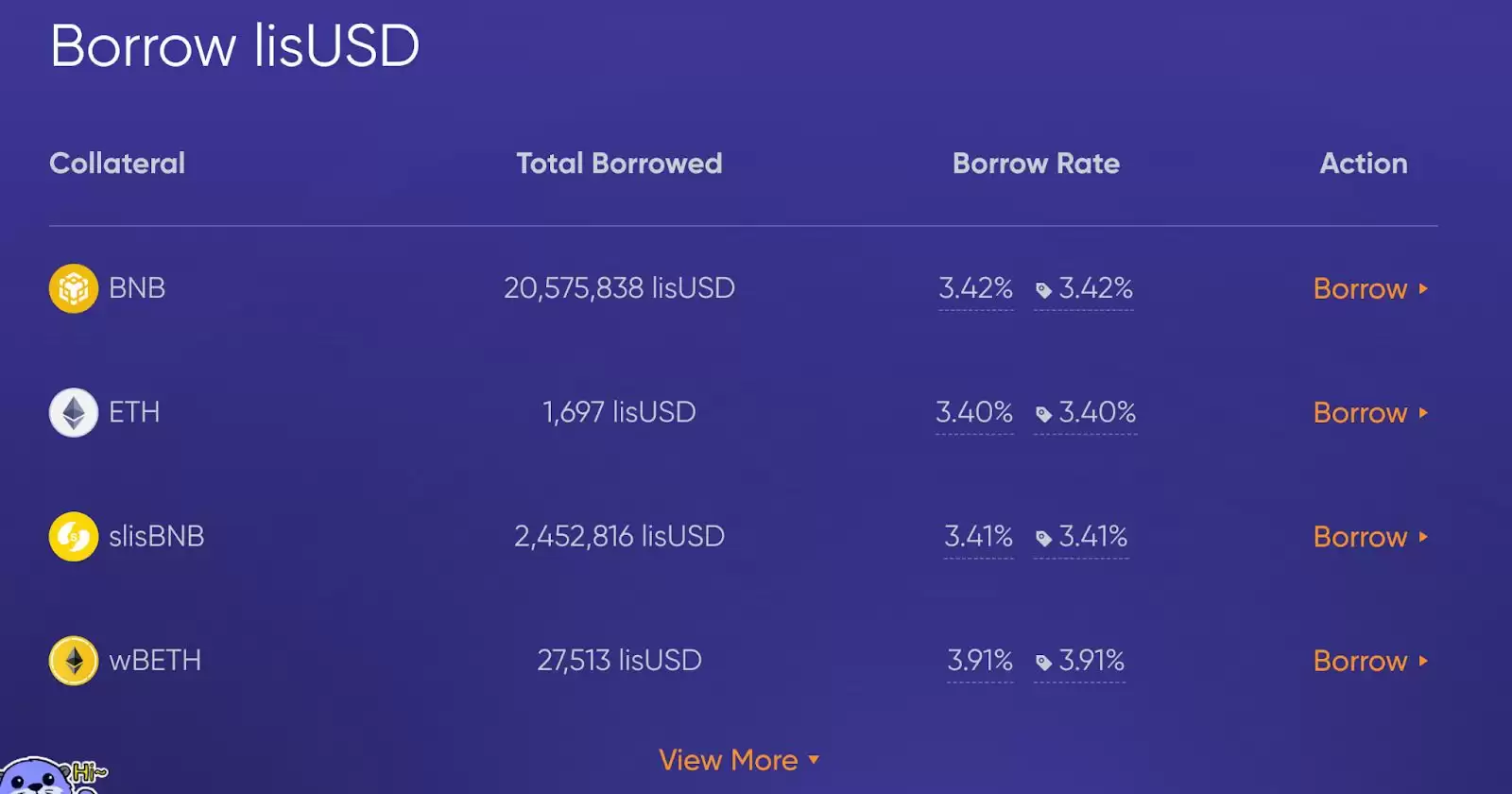The image size is (1512, 794).
Task: Click the tag icon in BNB row
Action: point(1043,290)
